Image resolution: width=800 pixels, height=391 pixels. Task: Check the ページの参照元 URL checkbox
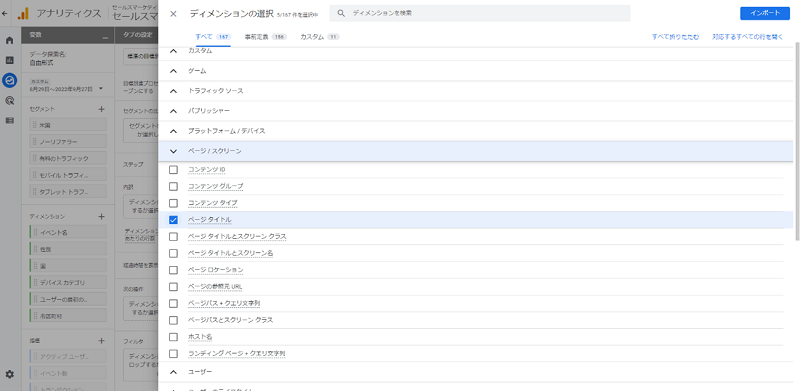(173, 286)
